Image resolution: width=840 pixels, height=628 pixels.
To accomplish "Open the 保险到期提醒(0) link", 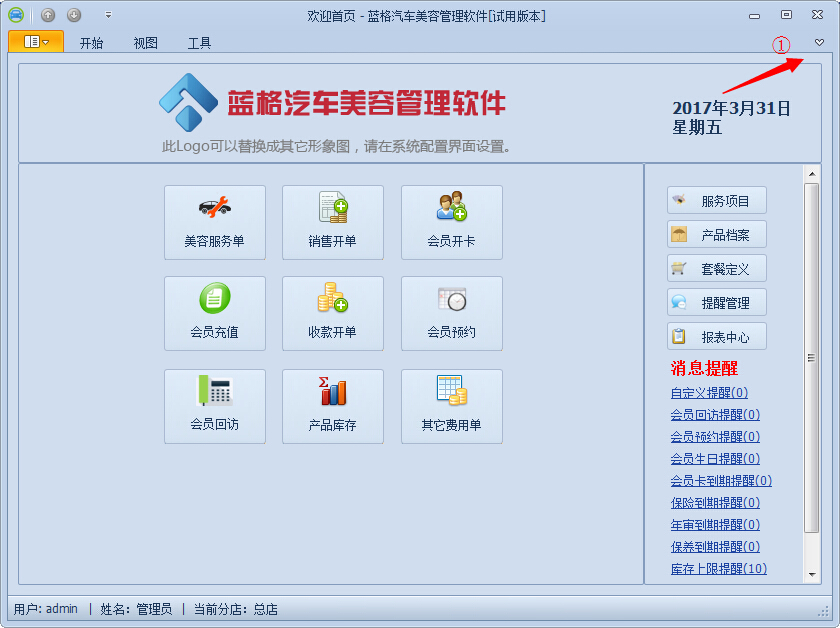I will click(715, 503).
